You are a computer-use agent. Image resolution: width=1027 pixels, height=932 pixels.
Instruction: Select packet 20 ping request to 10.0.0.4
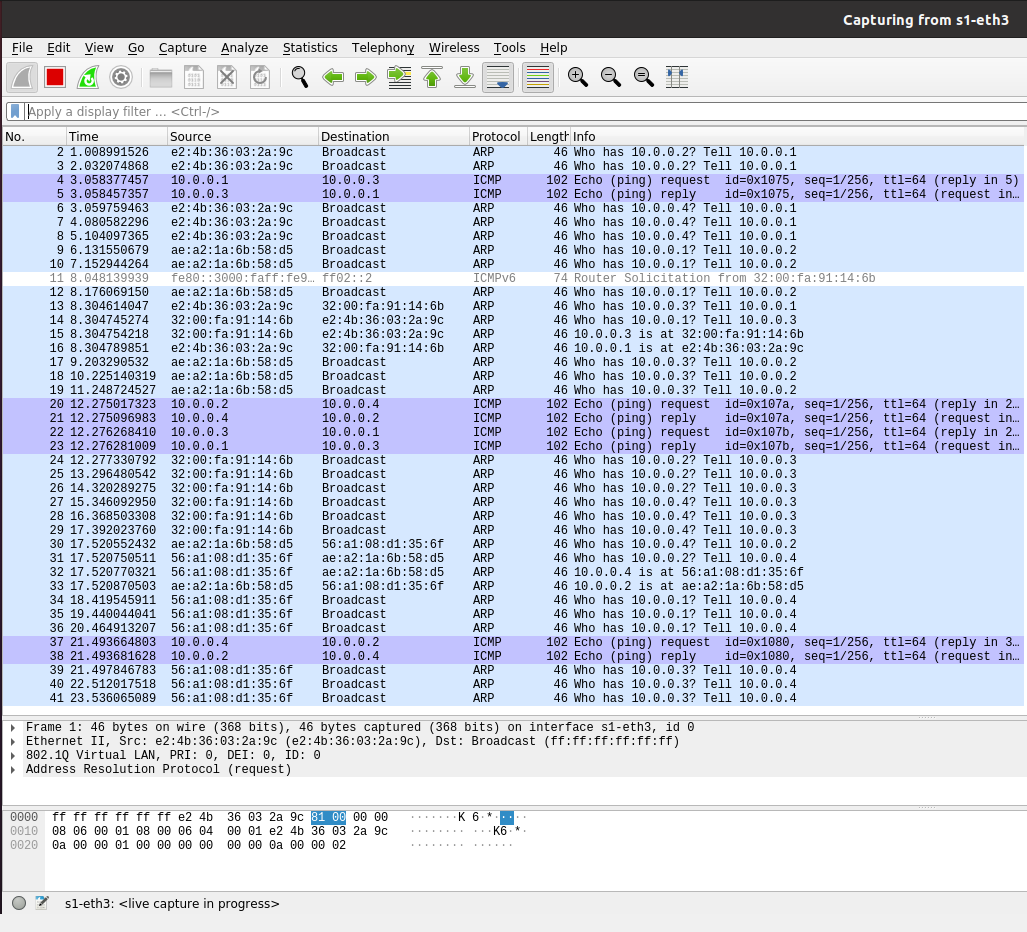(x=513, y=404)
